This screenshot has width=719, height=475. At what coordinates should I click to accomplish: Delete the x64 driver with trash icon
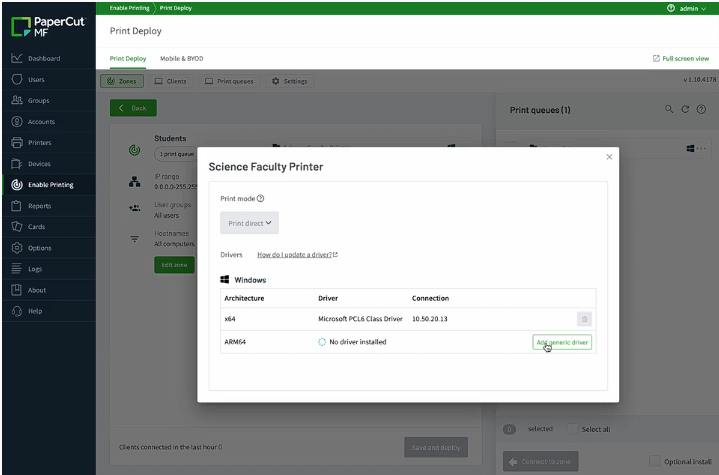point(584,319)
